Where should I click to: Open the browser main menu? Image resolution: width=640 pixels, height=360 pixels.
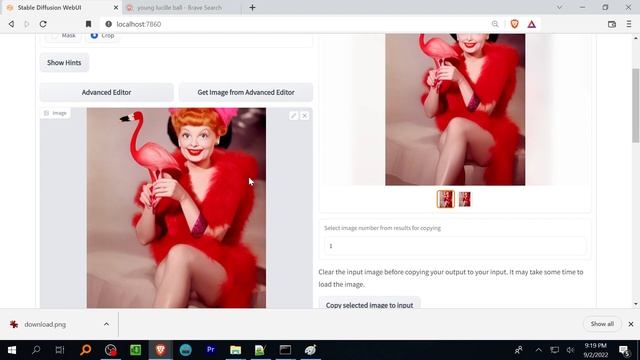tap(629, 24)
